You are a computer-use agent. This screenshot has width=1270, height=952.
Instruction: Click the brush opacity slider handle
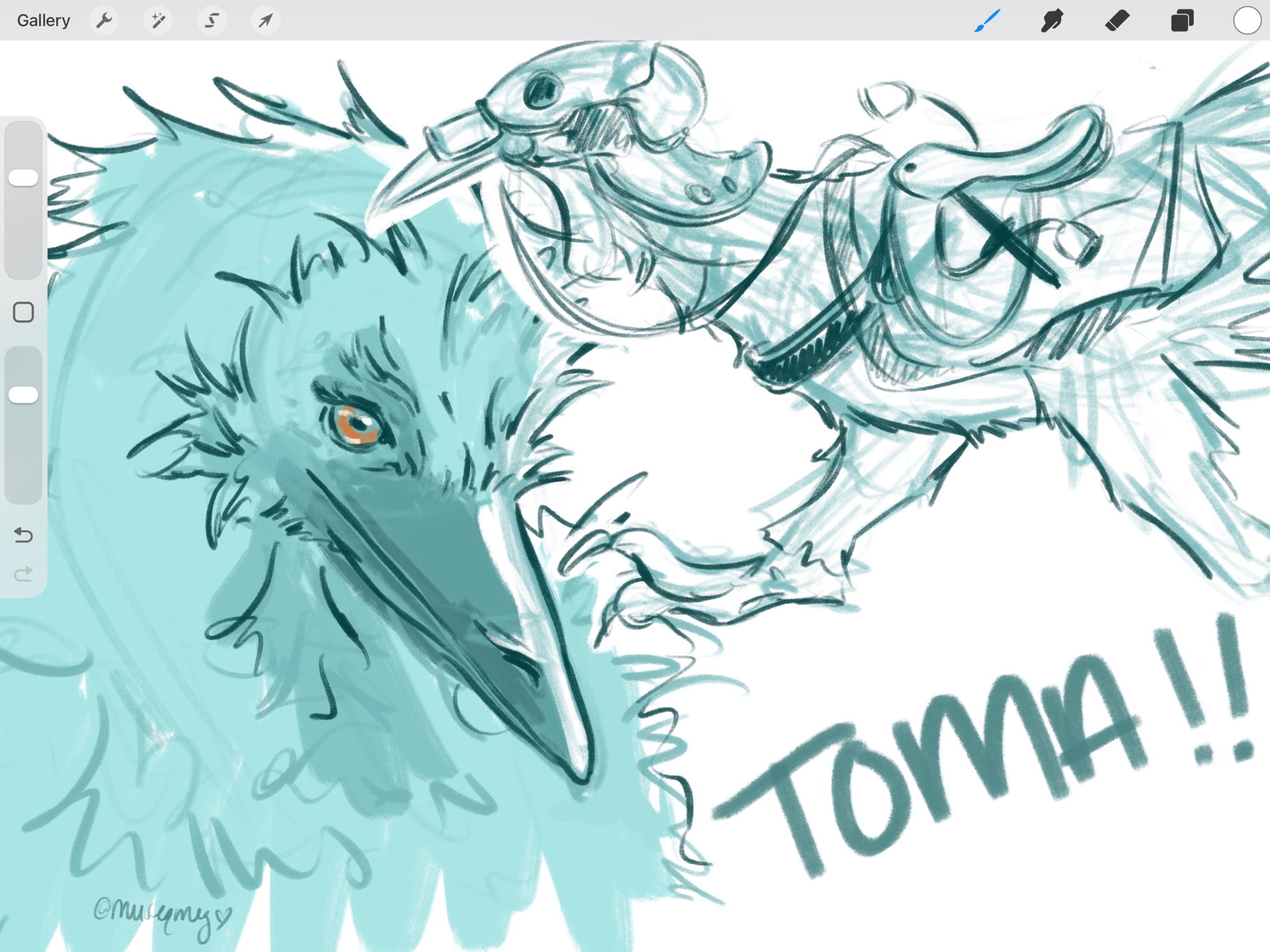click(x=23, y=395)
